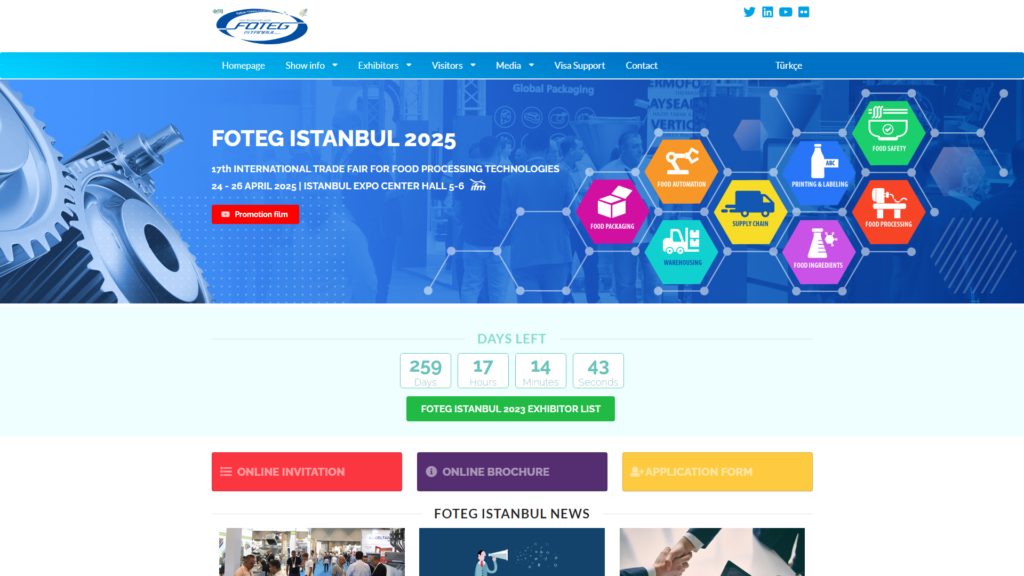1024x576 pixels.
Task: Expand the Visitors dropdown menu
Action: 453,65
